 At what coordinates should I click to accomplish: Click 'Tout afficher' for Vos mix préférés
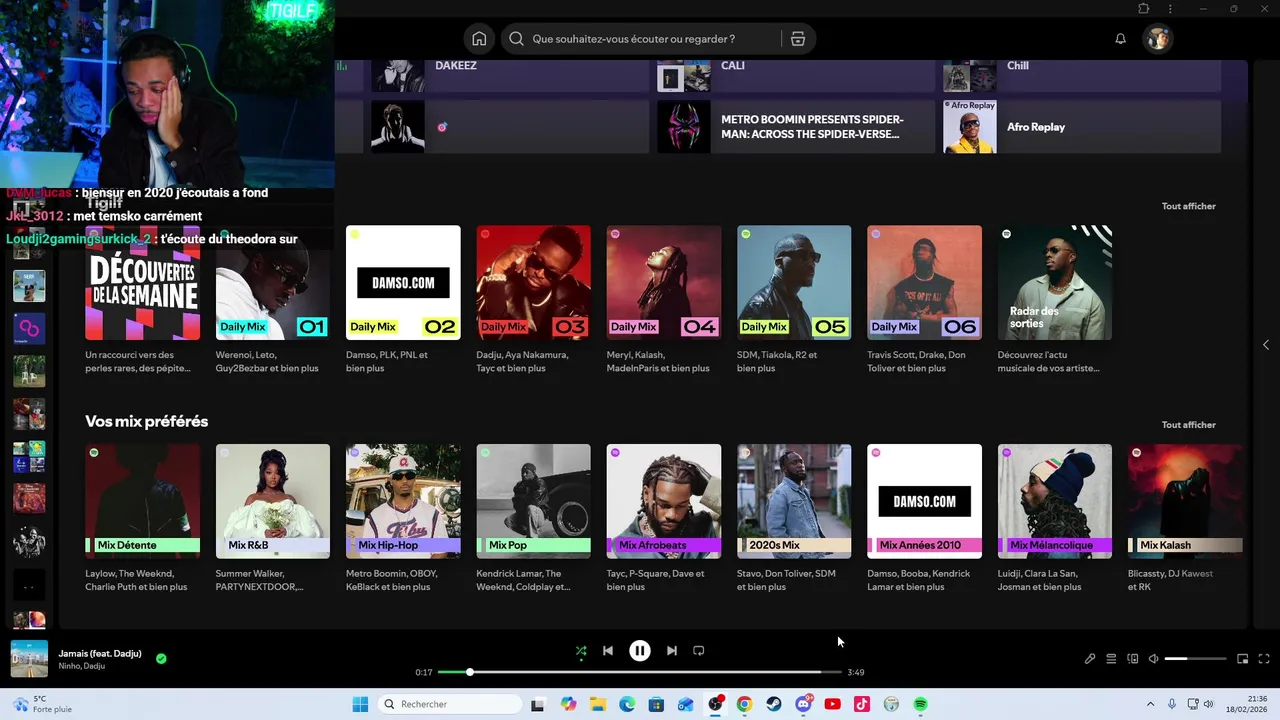click(x=1189, y=425)
